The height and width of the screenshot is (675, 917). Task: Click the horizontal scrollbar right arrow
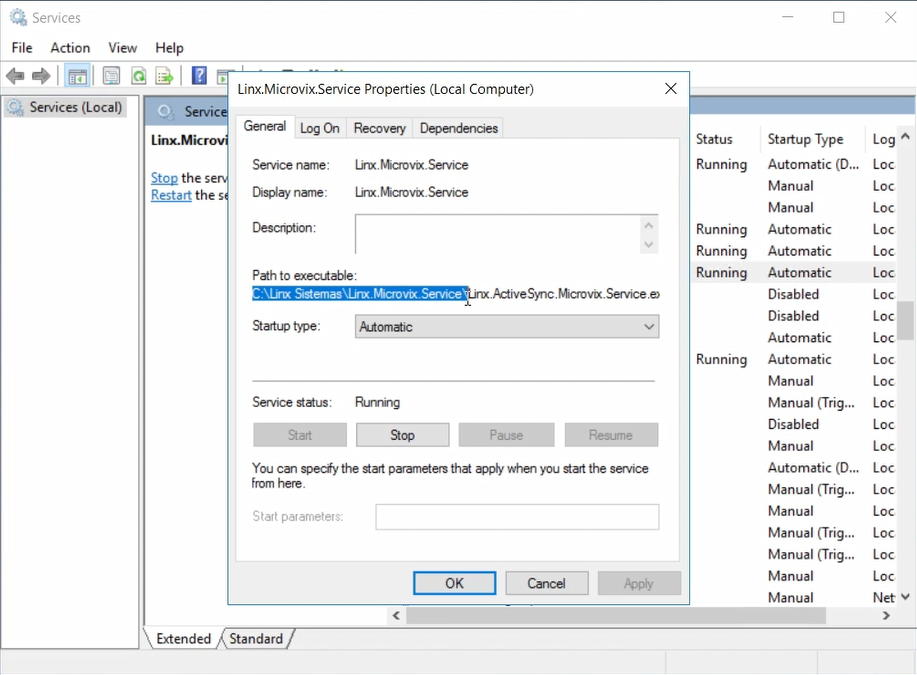coord(886,615)
